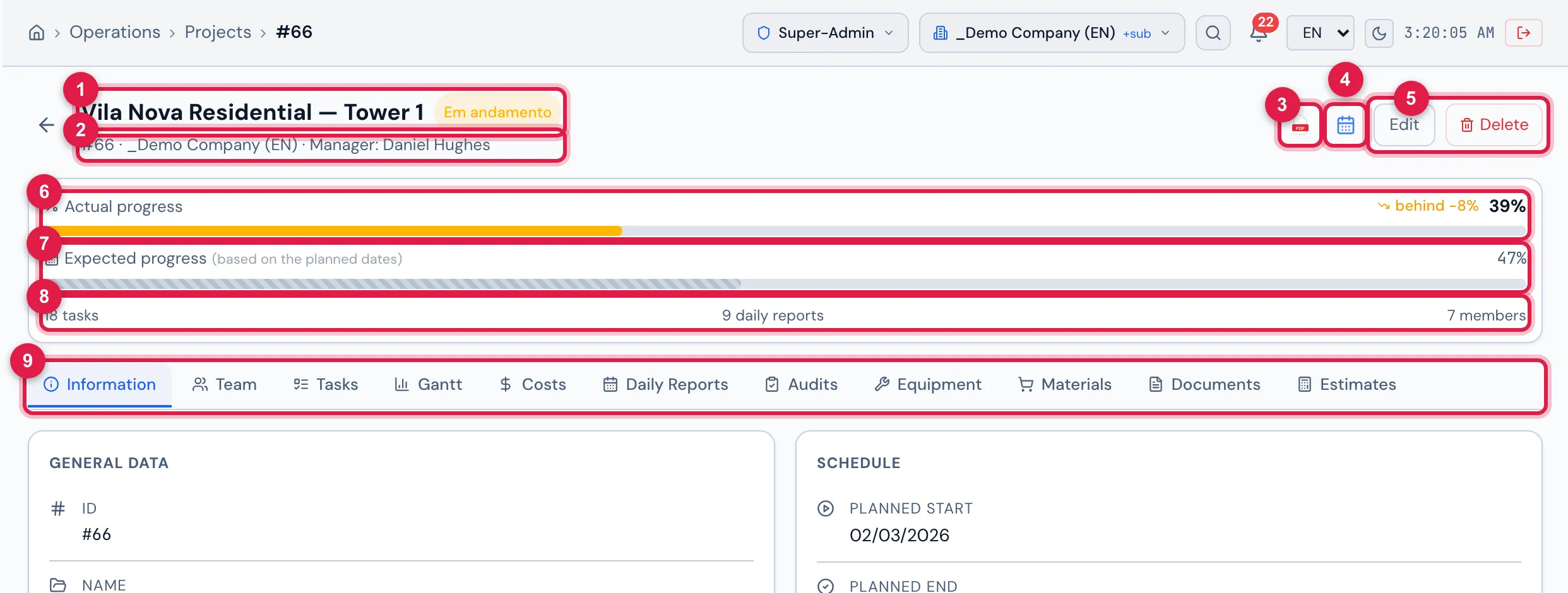
Task: Click the Actual progress bar
Action: (x=785, y=231)
